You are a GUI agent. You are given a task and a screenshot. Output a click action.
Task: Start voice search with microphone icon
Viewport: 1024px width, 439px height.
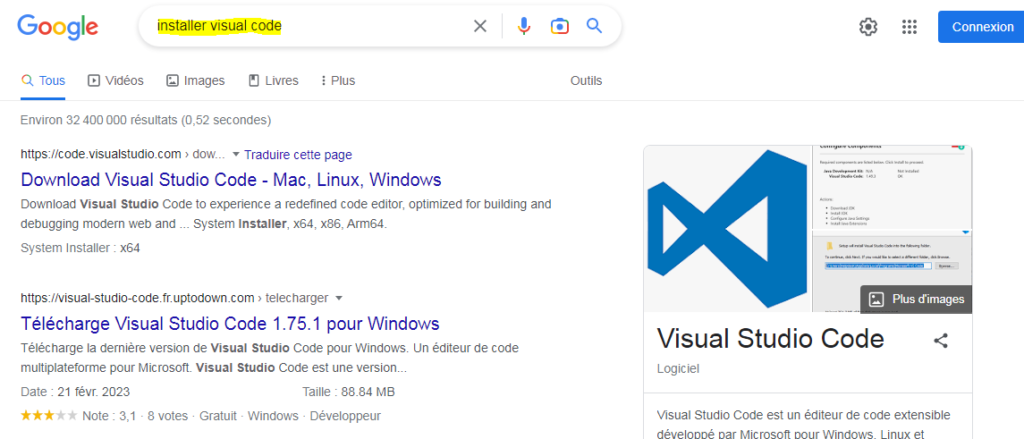point(523,26)
